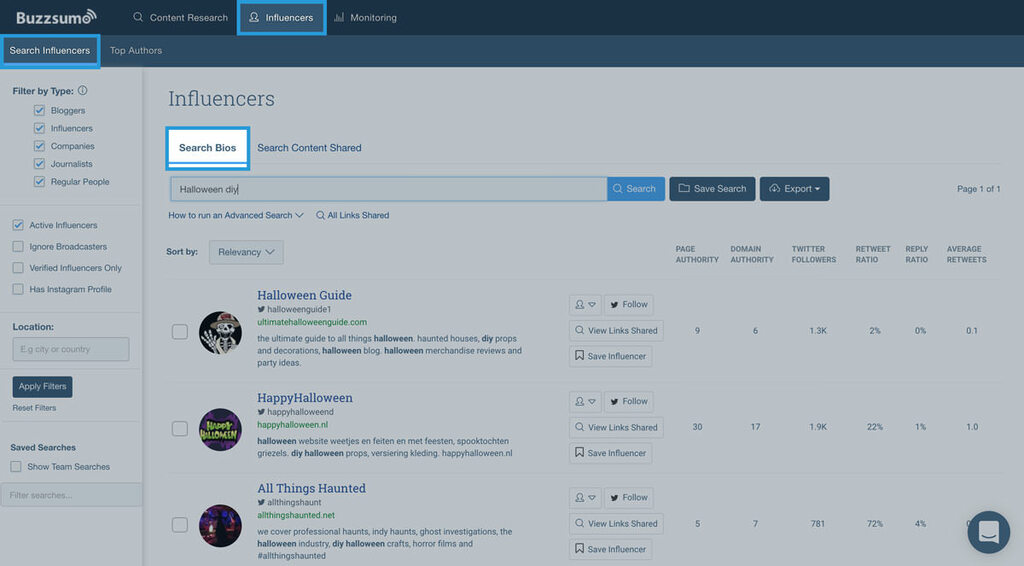Click the blue Search button
The height and width of the screenshot is (566, 1024).
pyautogui.click(x=635, y=189)
